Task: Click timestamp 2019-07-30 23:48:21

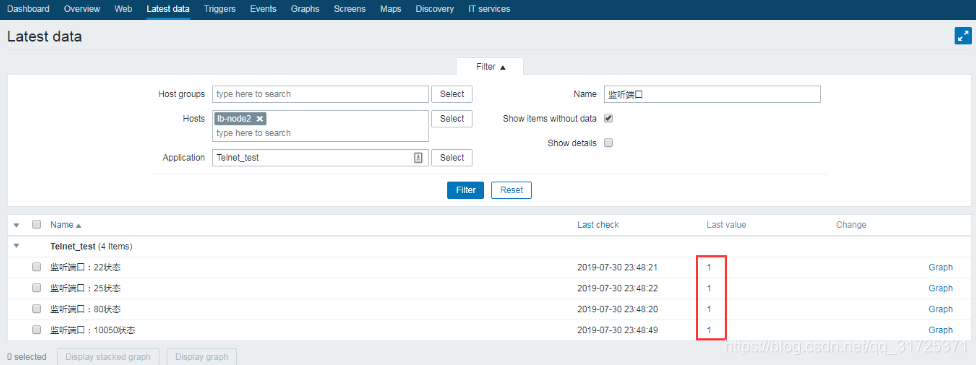Action: [617, 267]
